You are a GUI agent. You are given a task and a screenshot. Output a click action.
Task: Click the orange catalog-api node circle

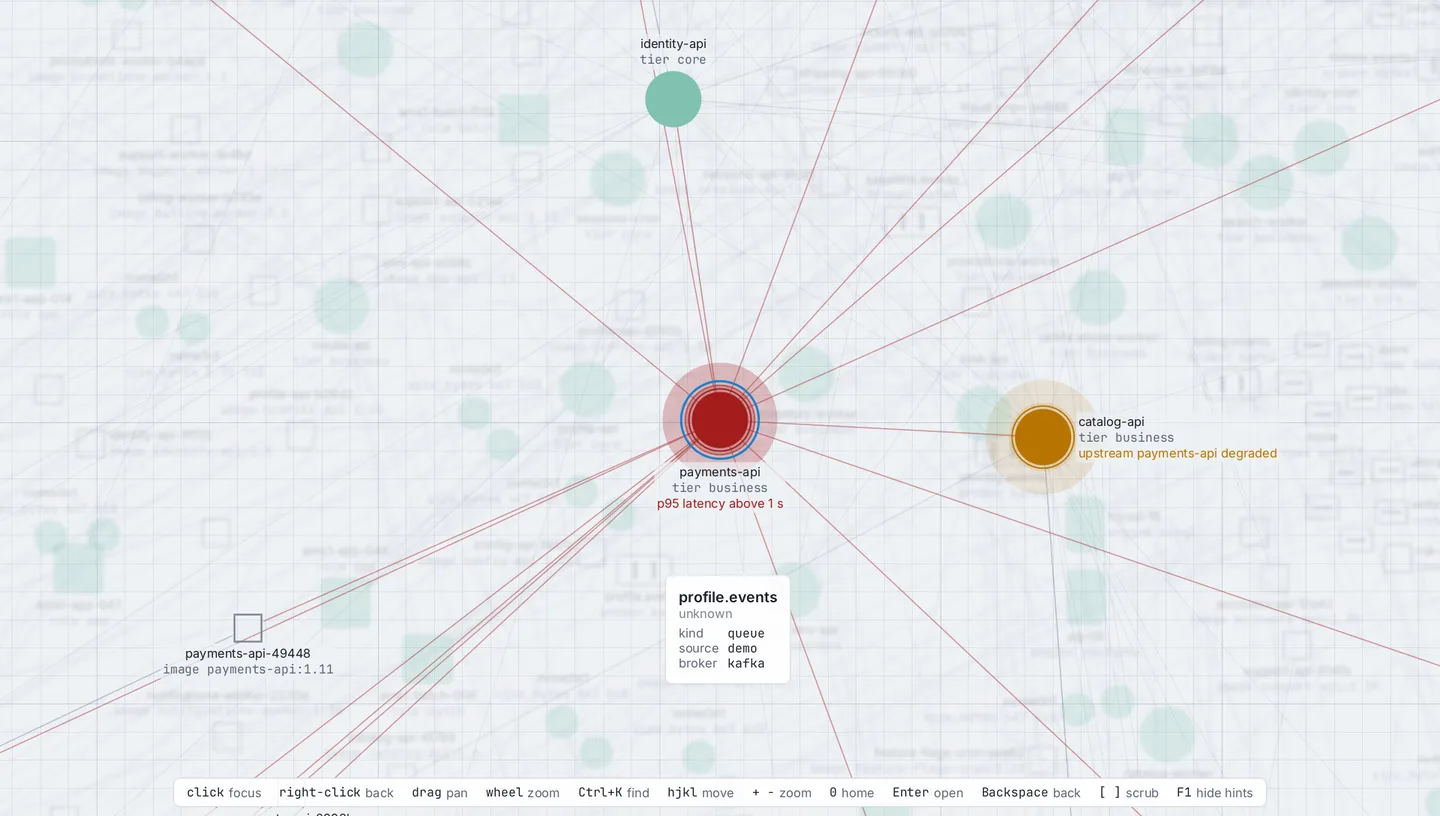coord(1043,437)
